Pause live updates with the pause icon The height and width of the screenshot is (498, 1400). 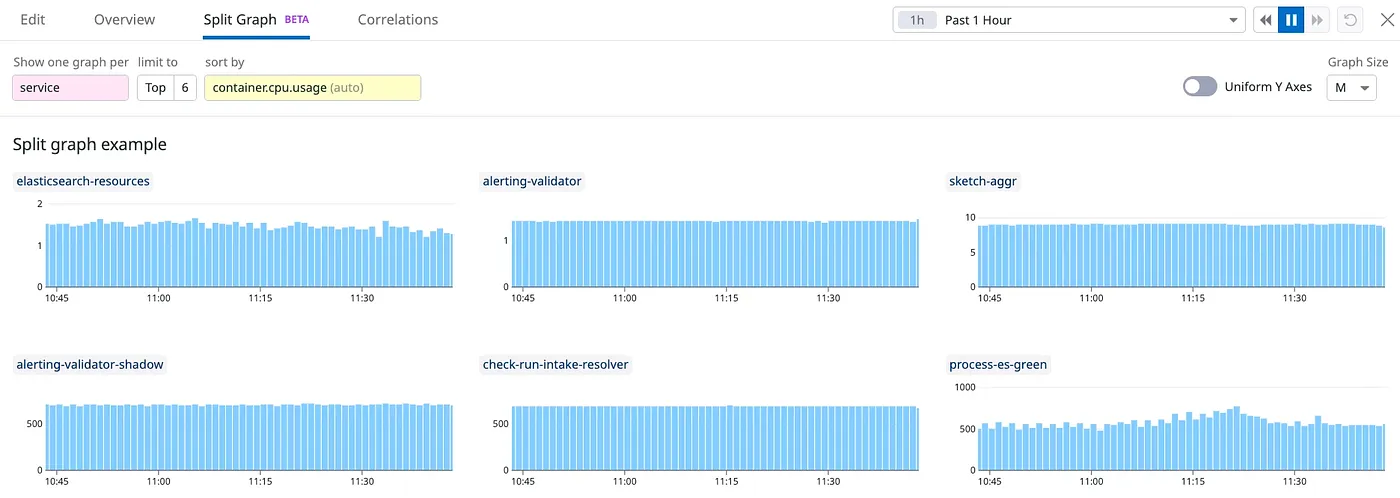[x=1291, y=20]
